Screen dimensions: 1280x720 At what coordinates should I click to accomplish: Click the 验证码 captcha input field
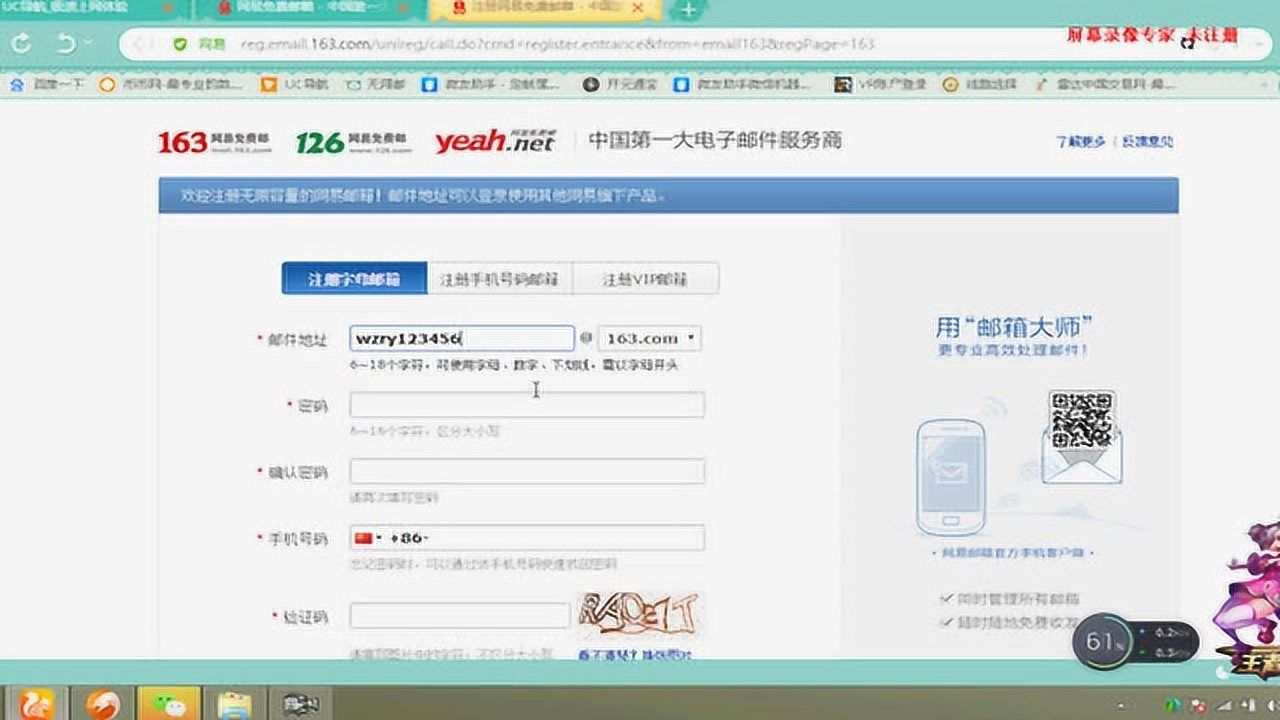460,616
